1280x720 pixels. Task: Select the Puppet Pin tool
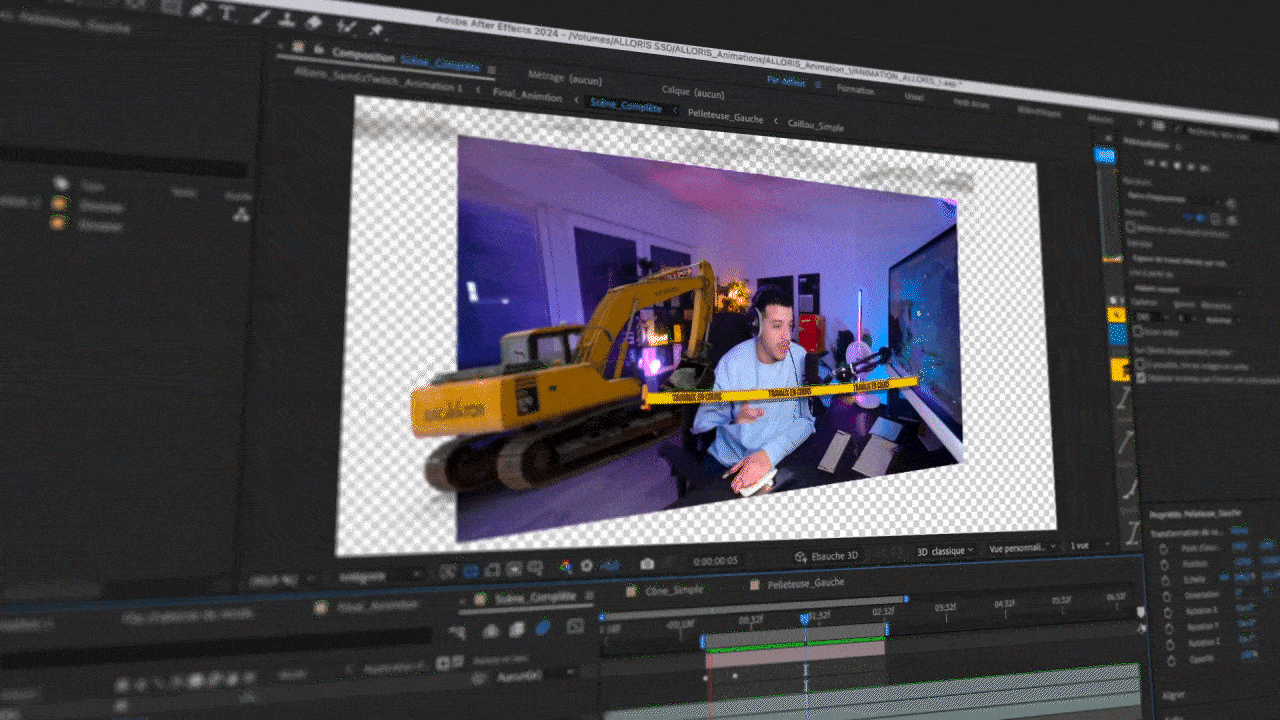coord(379,29)
